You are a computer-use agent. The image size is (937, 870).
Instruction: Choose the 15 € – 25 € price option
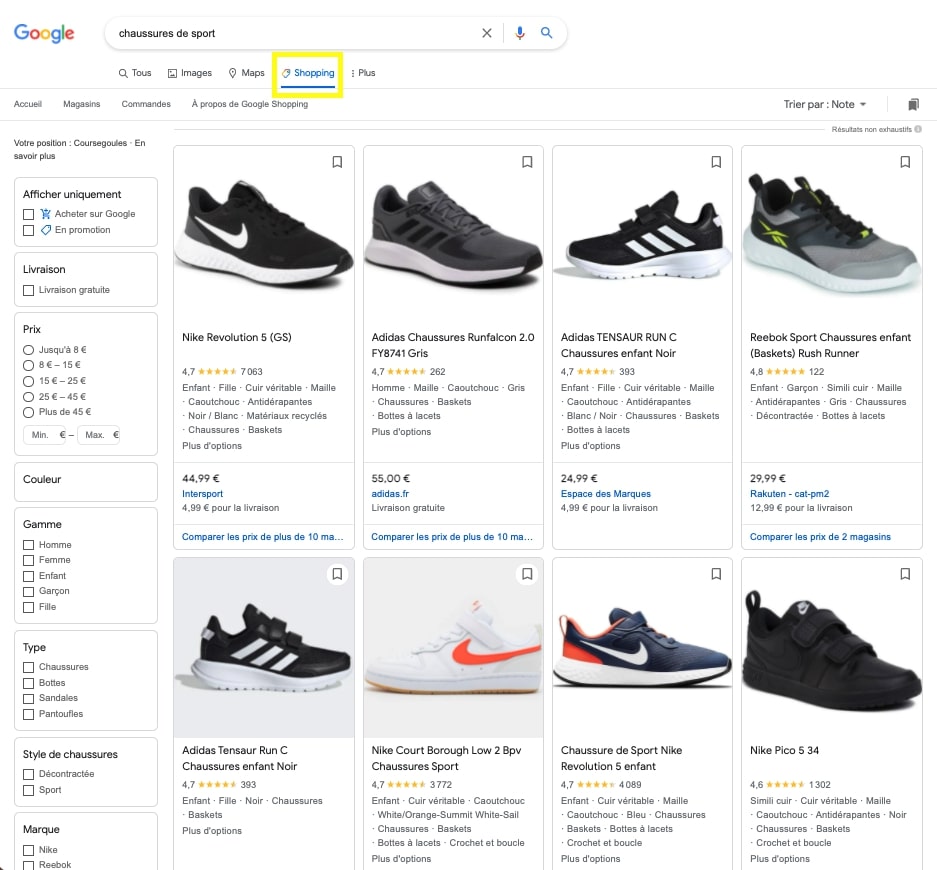tap(28, 381)
